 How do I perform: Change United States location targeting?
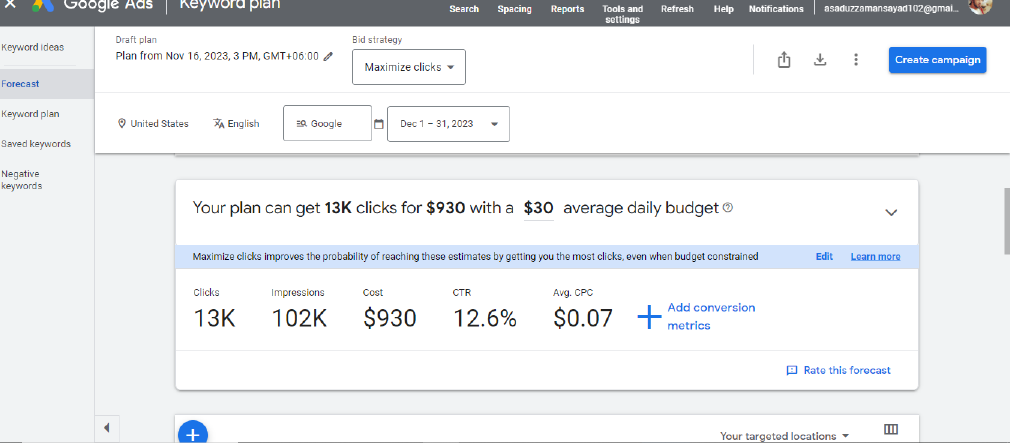tap(153, 124)
